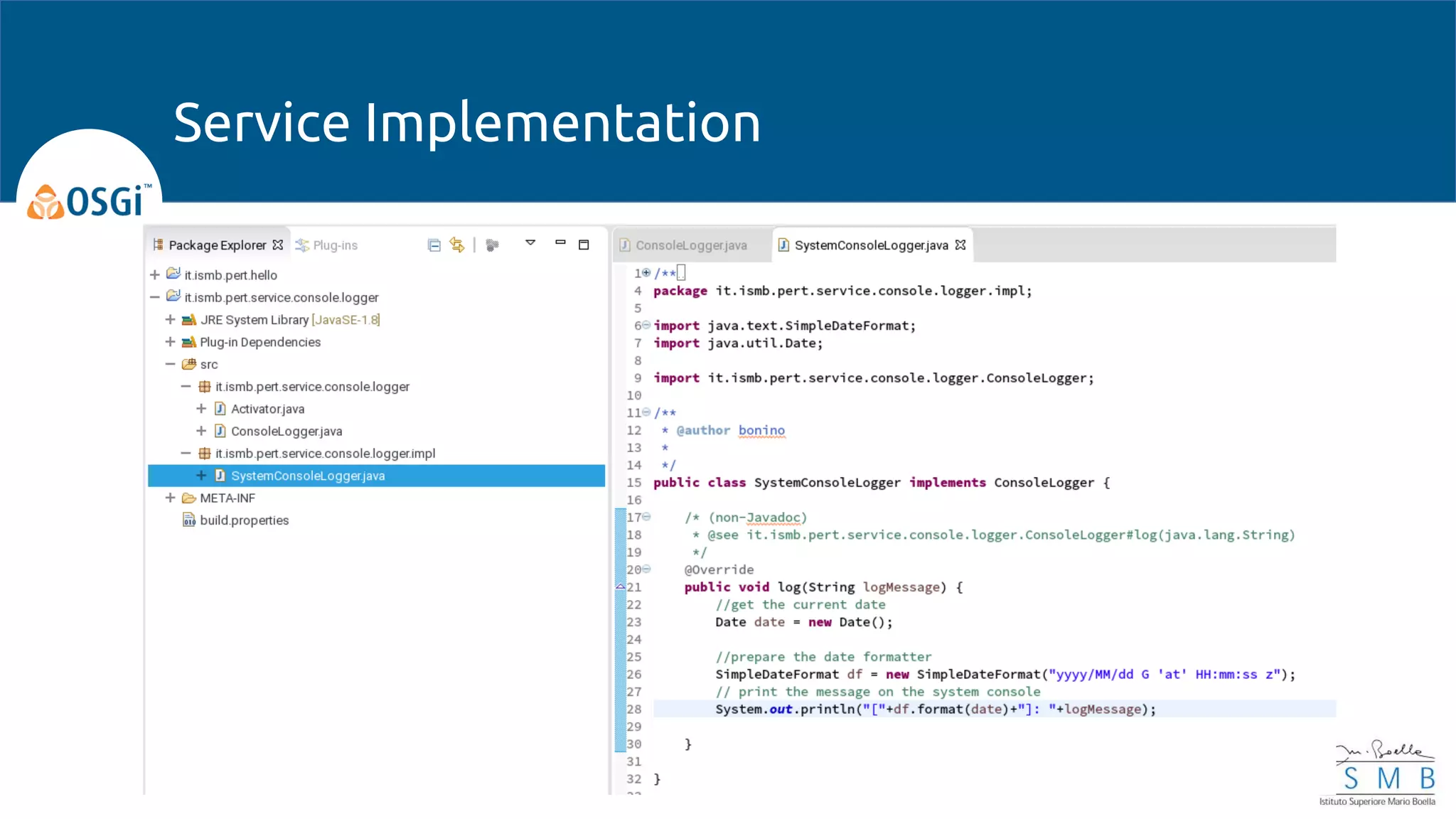Collapse the it.ismb.pert.service.console.logger package

click(x=186, y=387)
